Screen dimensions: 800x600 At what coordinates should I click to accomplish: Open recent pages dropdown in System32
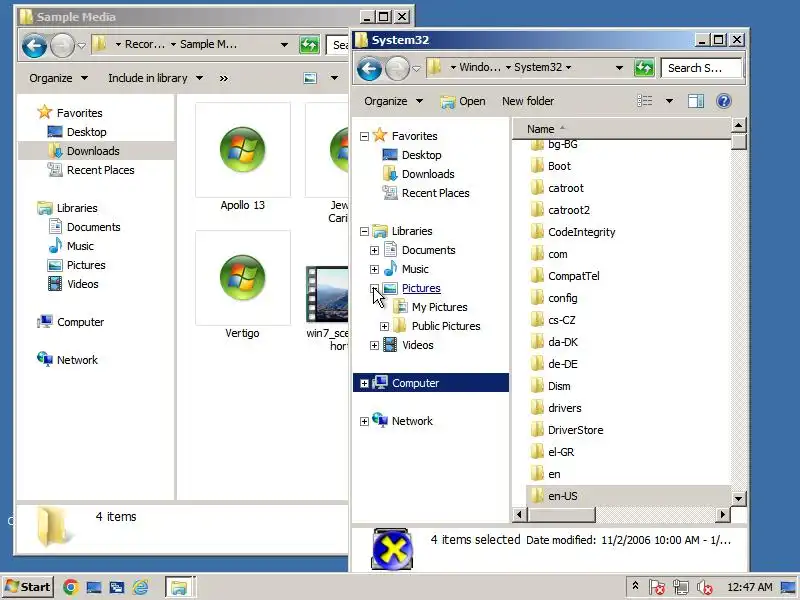coord(416,68)
